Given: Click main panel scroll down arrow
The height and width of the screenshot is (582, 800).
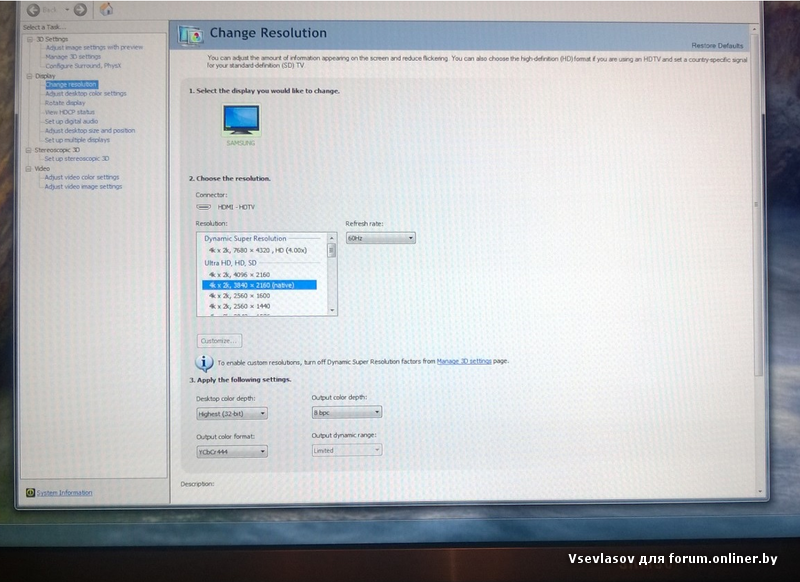Looking at the screenshot, I should pos(760,491).
